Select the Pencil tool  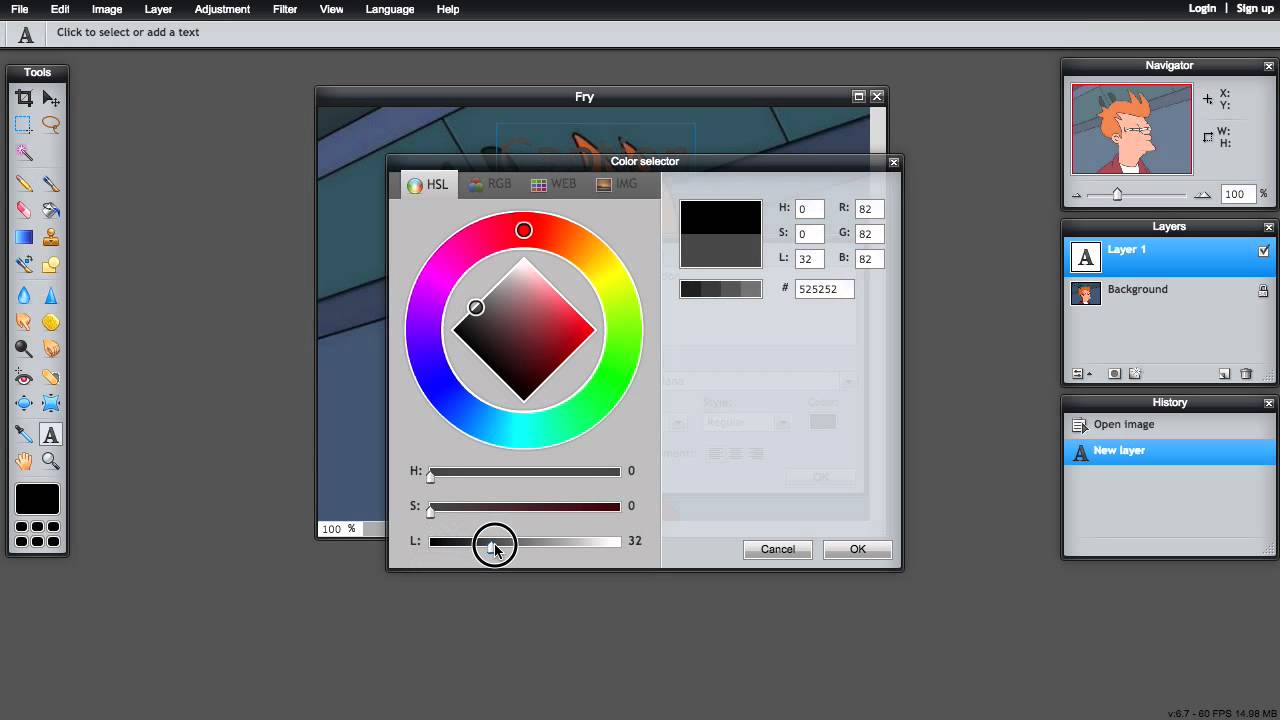click(x=24, y=184)
